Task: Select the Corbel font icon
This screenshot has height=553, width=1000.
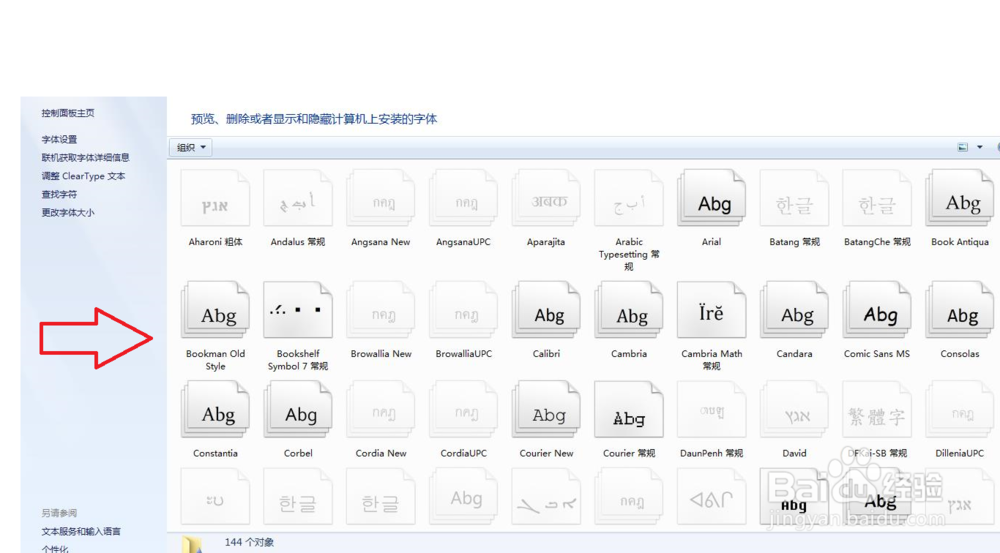Action: [298, 409]
